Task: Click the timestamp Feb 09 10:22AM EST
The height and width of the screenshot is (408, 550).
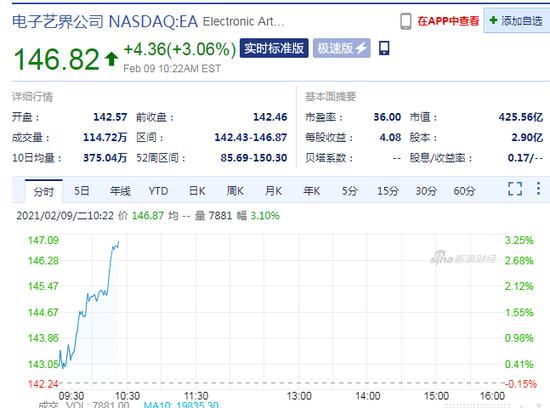Action: [x=172, y=68]
